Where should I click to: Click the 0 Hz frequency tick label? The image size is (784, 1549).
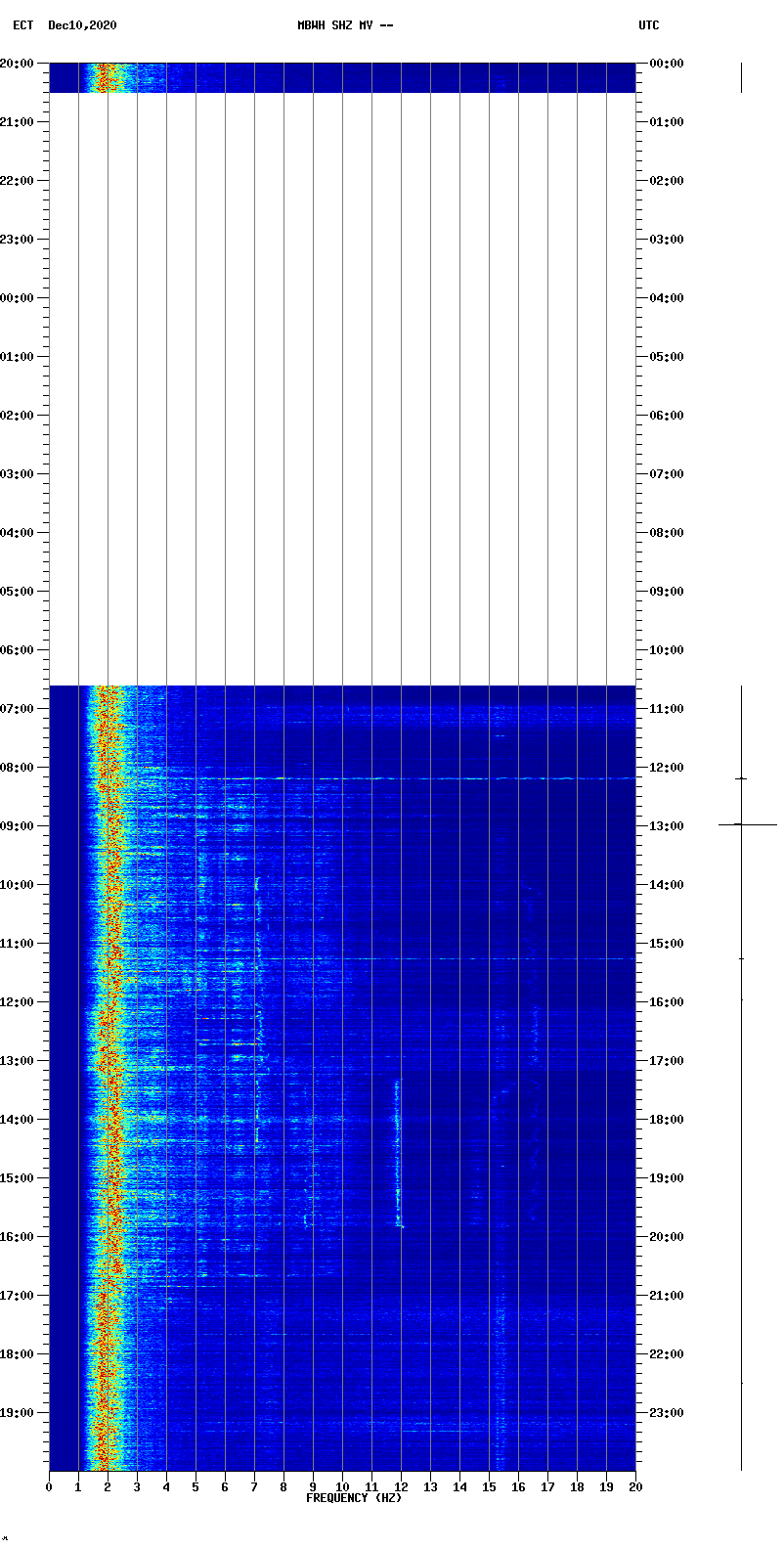(x=49, y=1487)
